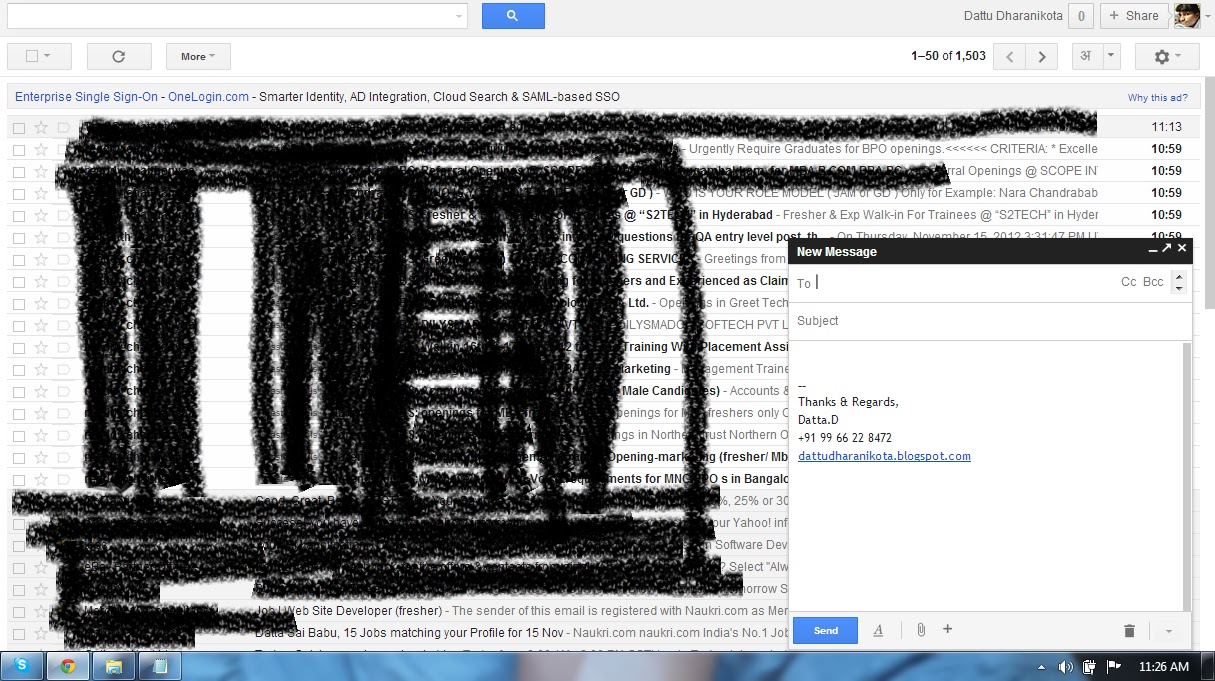The image size is (1215, 681).
Task: Click the taskbar clock showing 11:26 AM
Action: 1163,667
